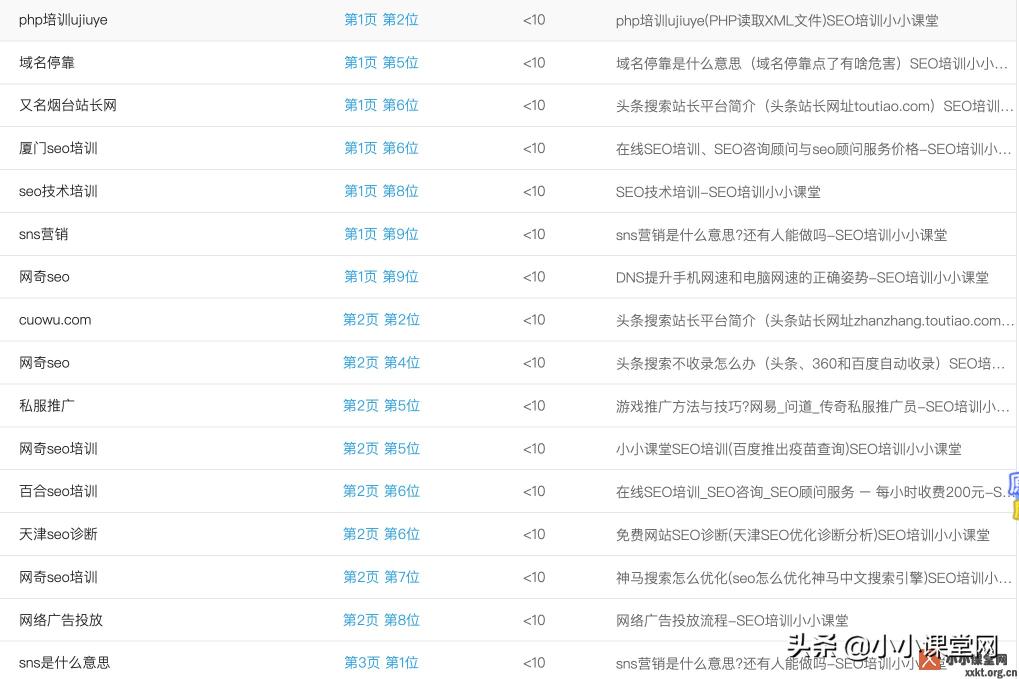Click the <10 value in 域名停靠 row
1019x679 pixels.
(x=534, y=63)
